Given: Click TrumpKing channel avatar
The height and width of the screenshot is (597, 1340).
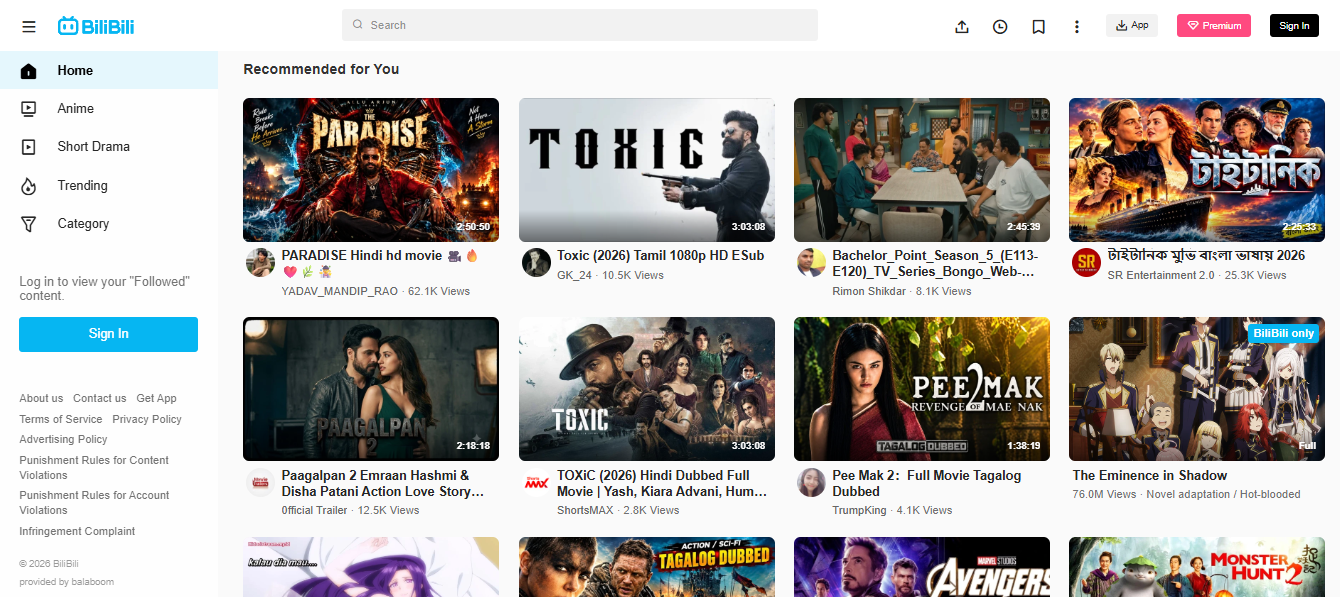Looking at the screenshot, I should tap(811, 483).
